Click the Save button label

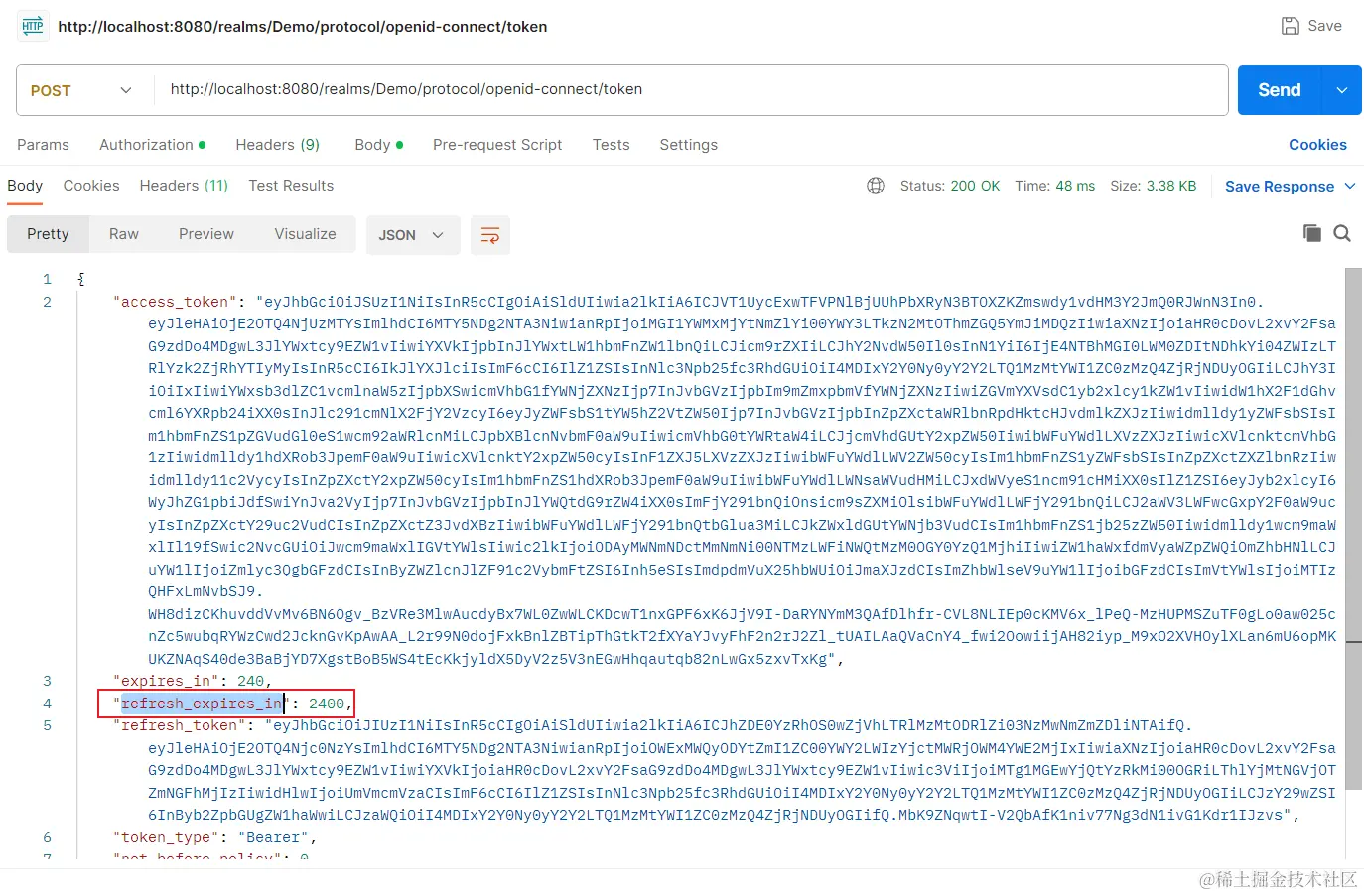1324,26
